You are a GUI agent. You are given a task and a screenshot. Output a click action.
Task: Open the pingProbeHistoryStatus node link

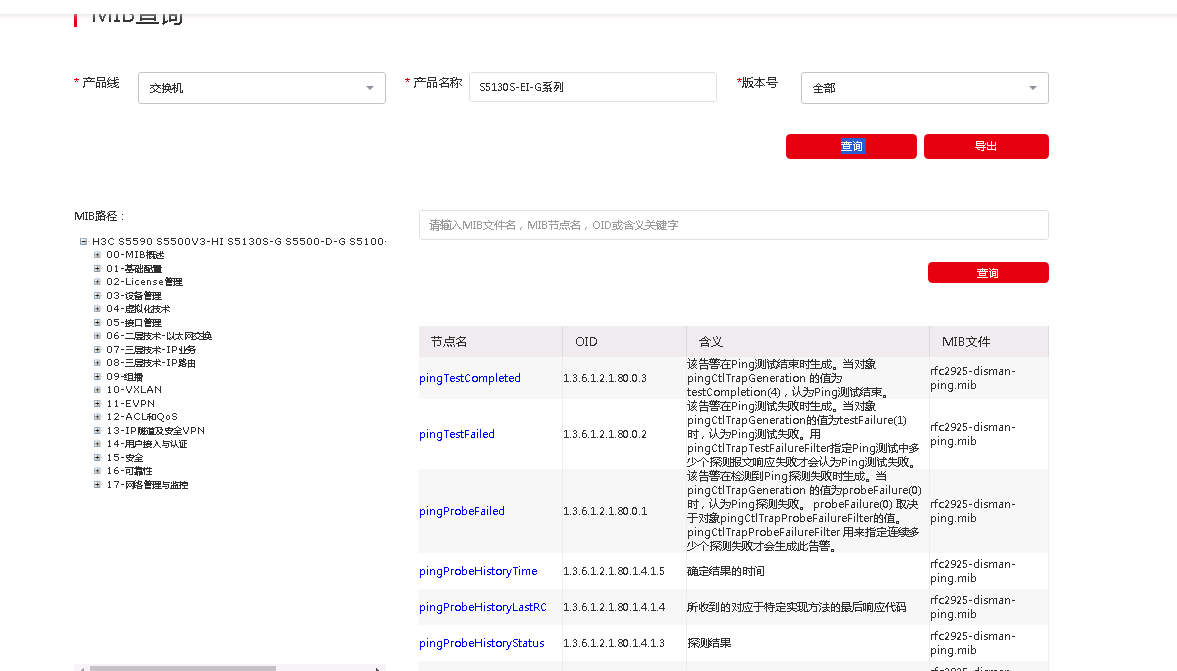pos(482,643)
